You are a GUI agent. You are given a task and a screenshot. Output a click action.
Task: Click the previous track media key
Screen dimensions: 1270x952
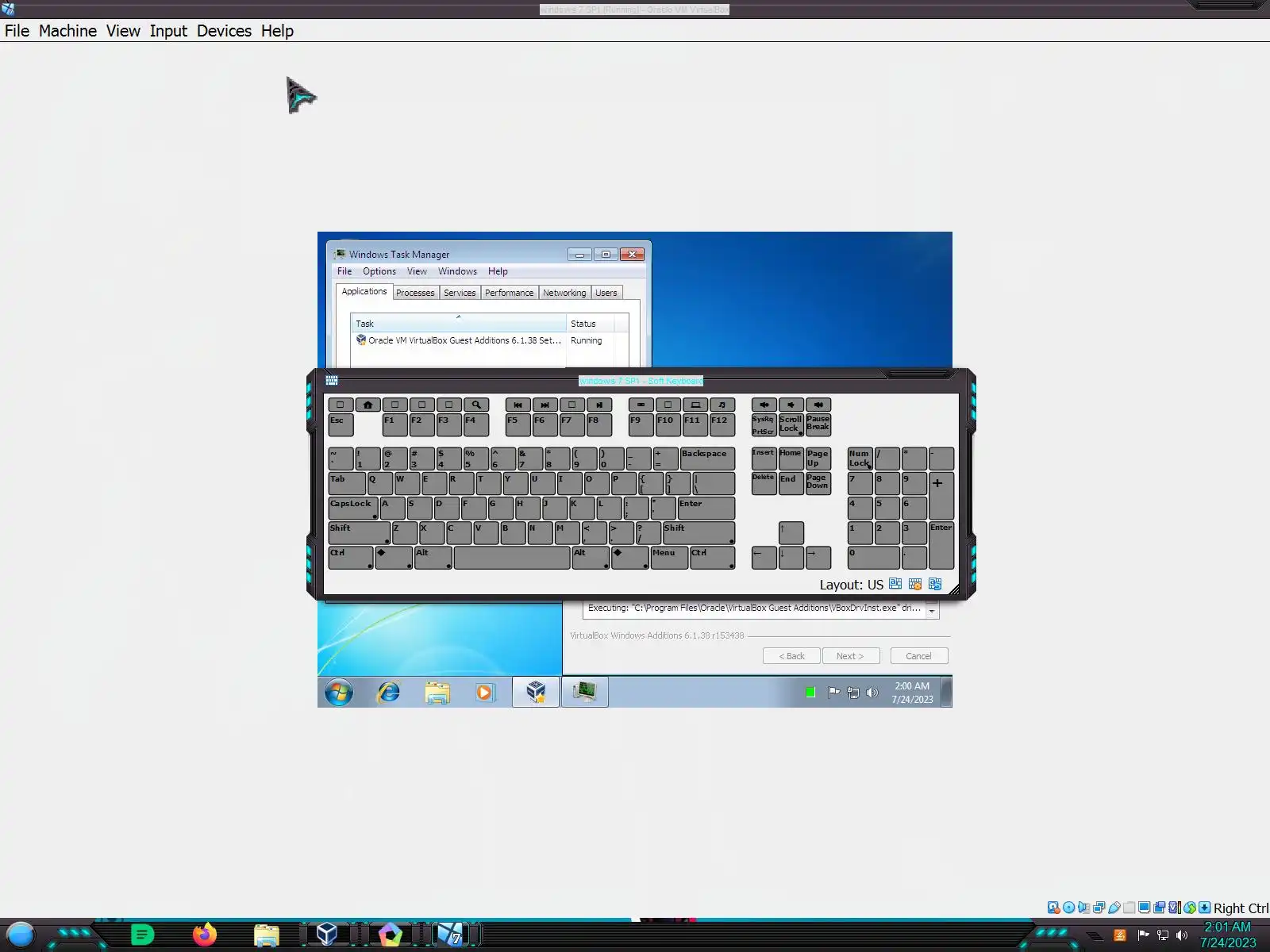[x=518, y=405]
